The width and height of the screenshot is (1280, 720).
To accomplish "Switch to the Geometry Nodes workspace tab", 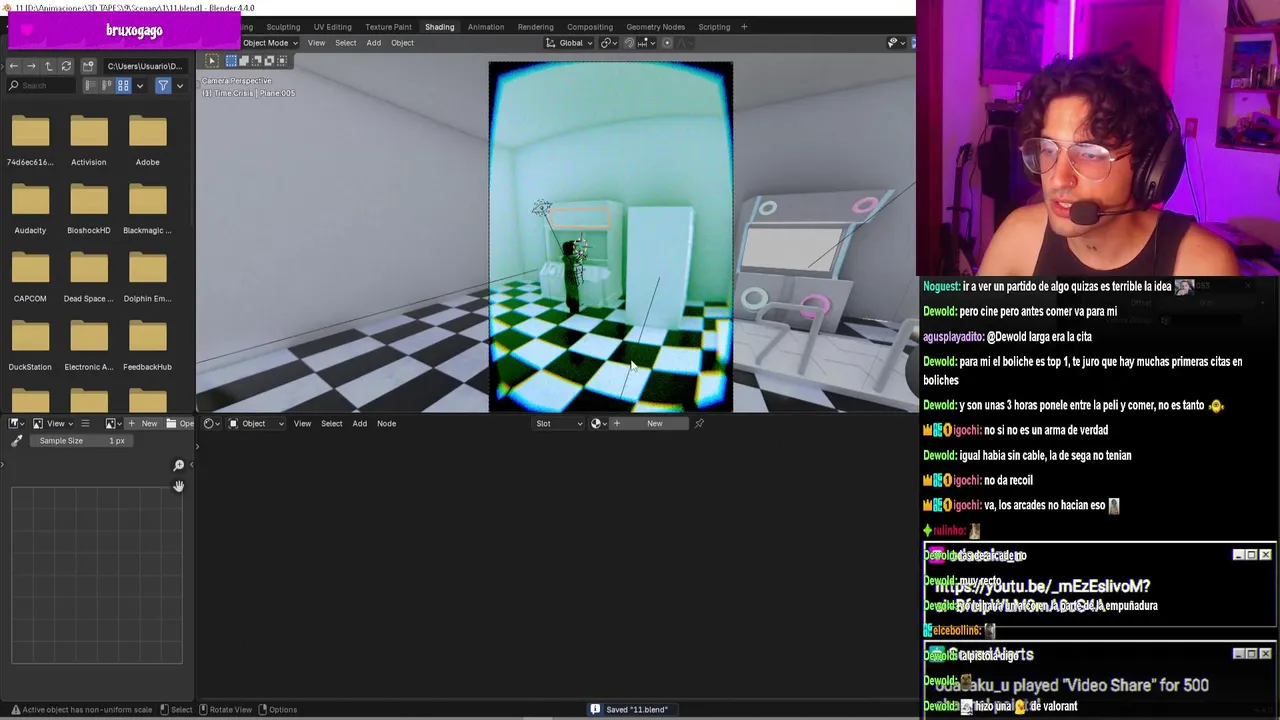I will [x=656, y=27].
